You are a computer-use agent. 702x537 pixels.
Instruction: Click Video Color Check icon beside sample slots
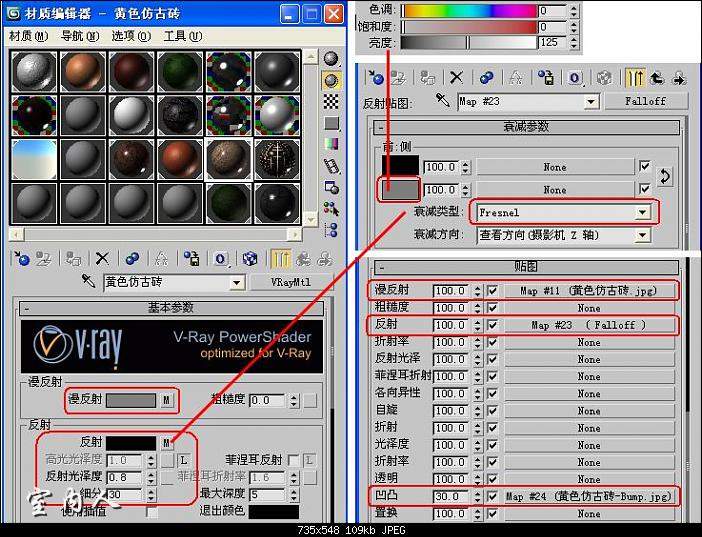(x=331, y=144)
